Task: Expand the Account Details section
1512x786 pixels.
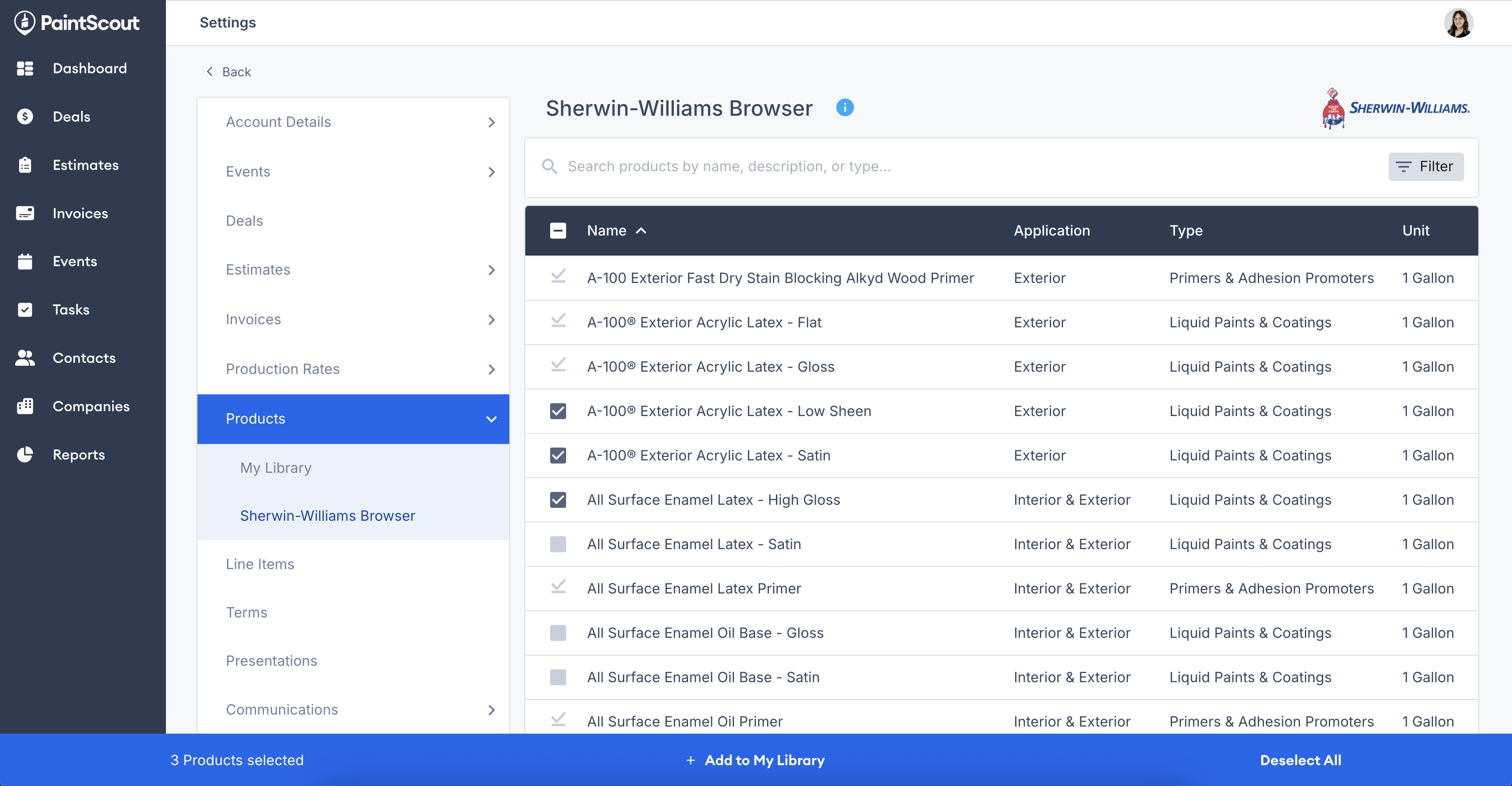Action: tap(353, 122)
